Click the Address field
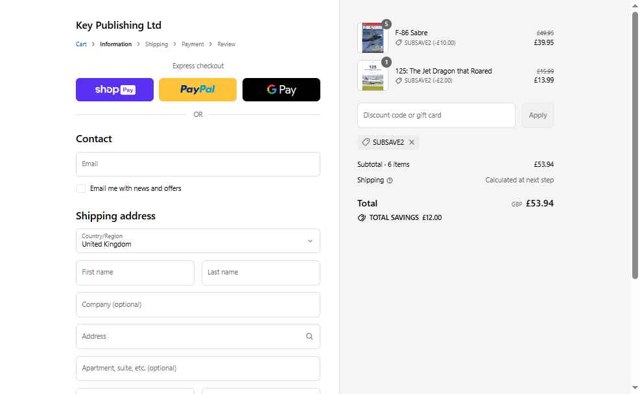 [198, 336]
